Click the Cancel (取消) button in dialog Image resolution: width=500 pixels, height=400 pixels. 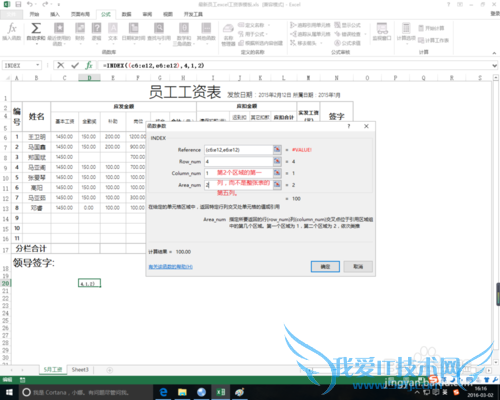click(358, 266)
